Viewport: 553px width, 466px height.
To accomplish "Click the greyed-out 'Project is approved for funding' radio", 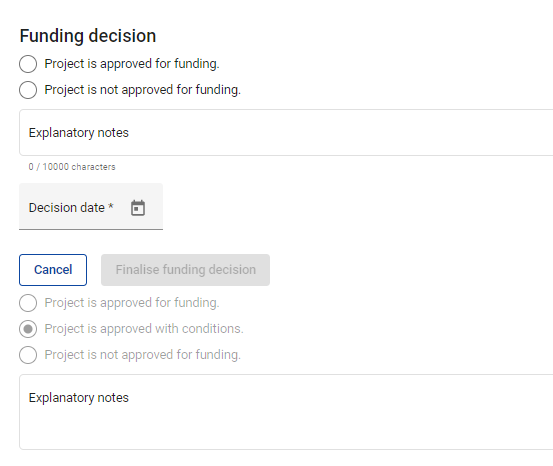I will [x=28, y=303].
